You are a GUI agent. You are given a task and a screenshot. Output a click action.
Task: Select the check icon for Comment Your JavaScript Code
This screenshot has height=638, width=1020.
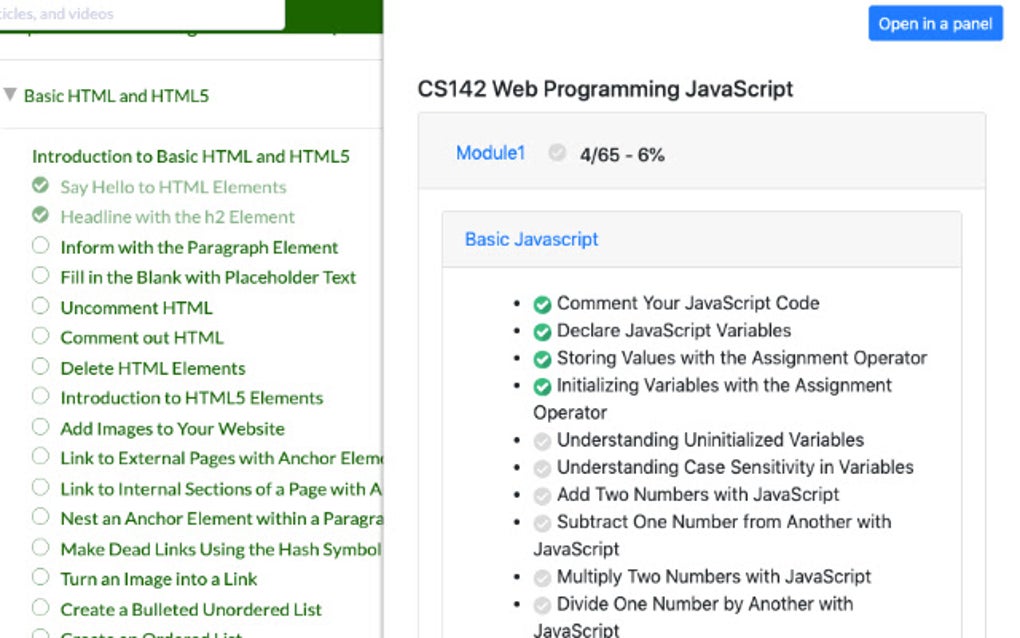[543, 303]
